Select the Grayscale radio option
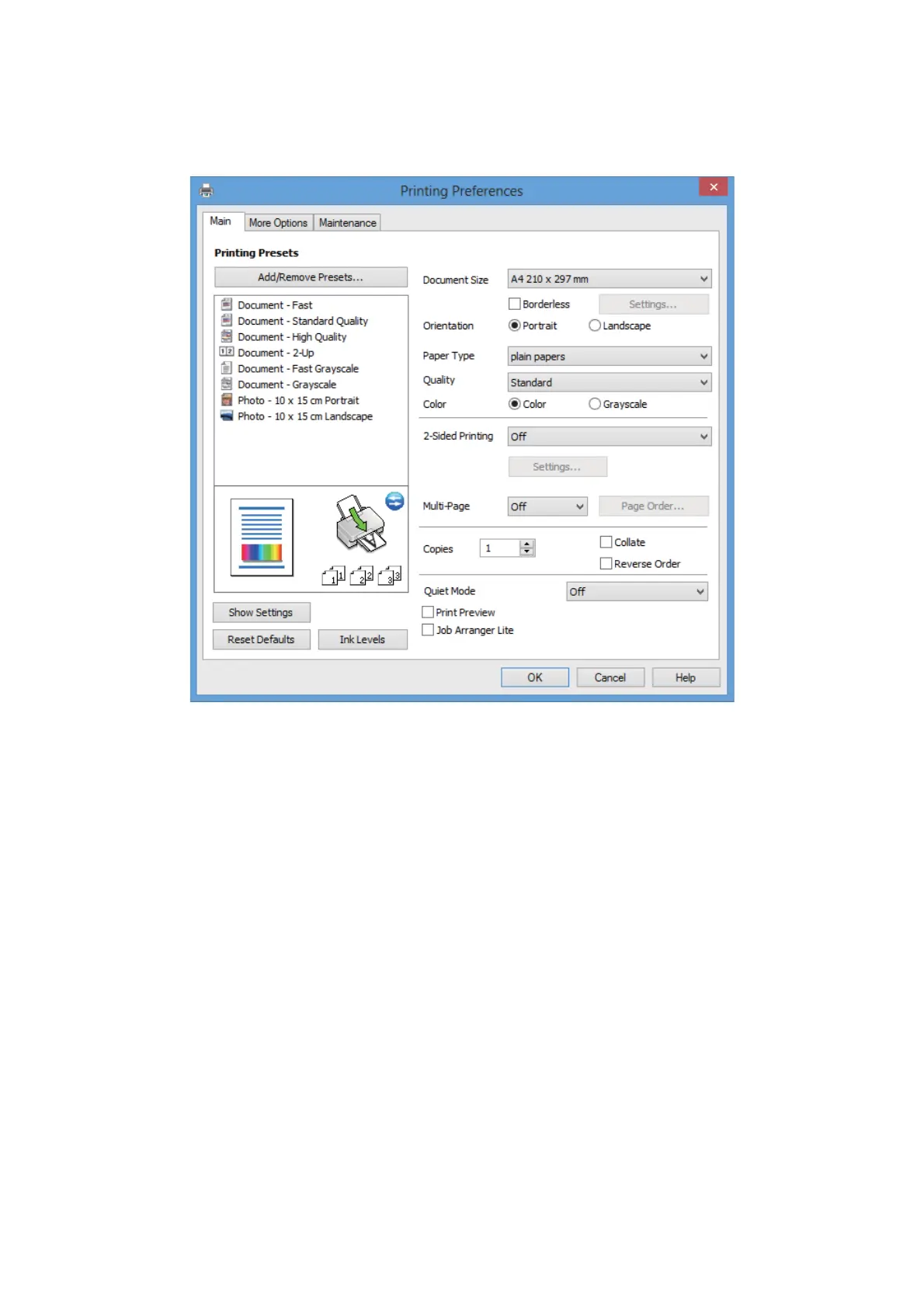The width and height of the screenshot is (924, 1308). tap(595, 404)
